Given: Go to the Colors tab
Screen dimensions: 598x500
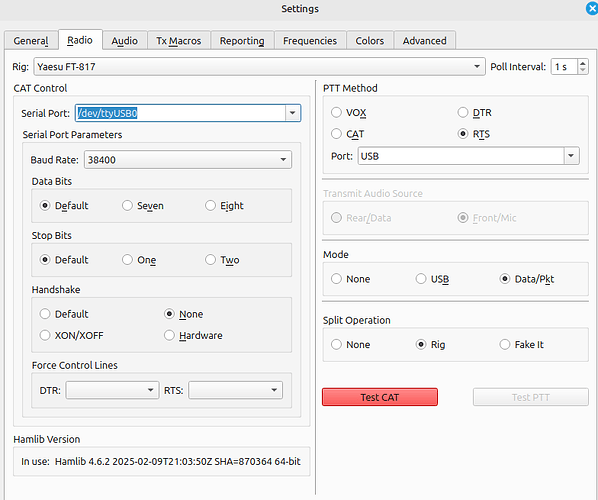Looking at the screenshot, I should 370,40.
